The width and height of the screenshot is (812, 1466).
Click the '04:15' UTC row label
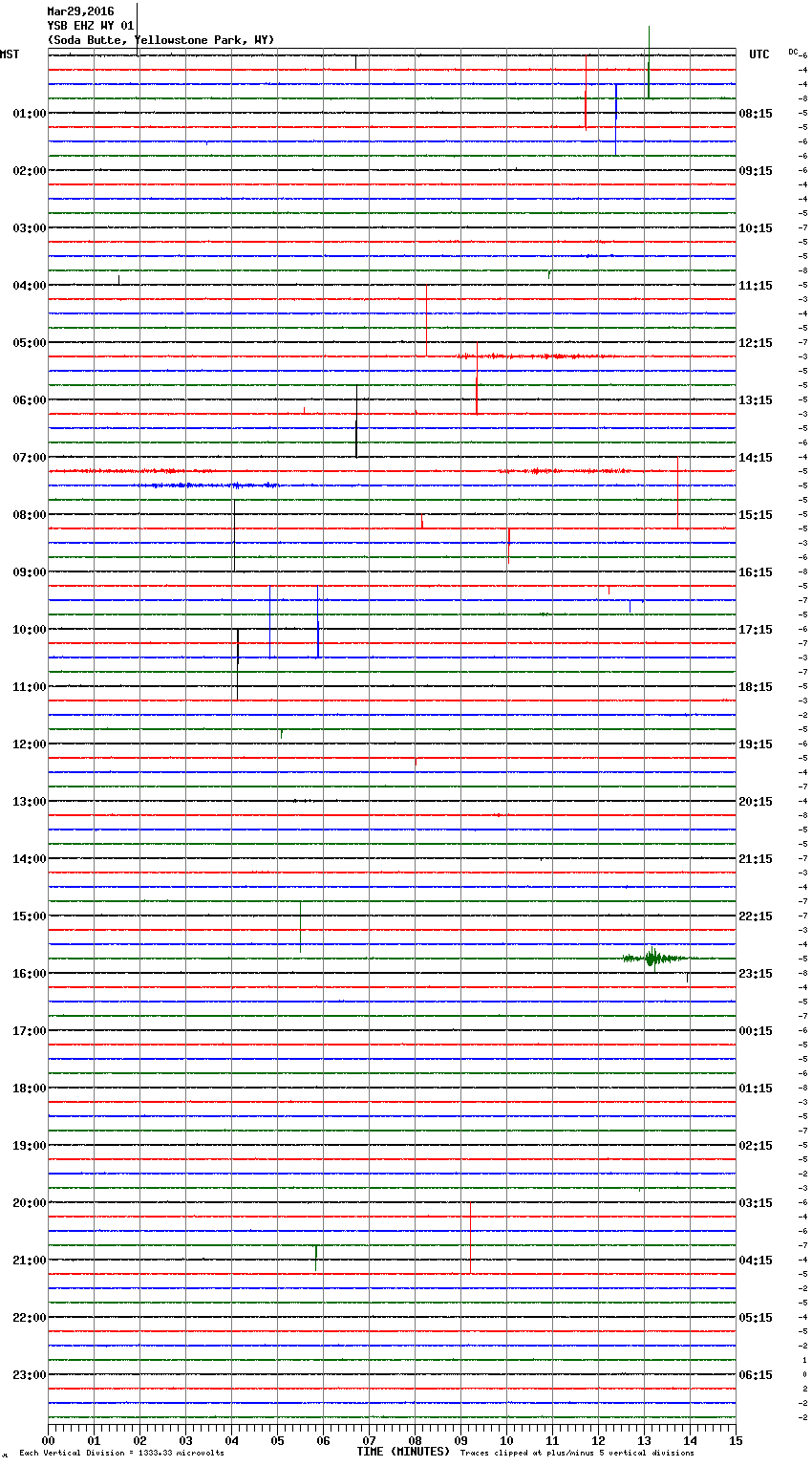[756, 1261]
